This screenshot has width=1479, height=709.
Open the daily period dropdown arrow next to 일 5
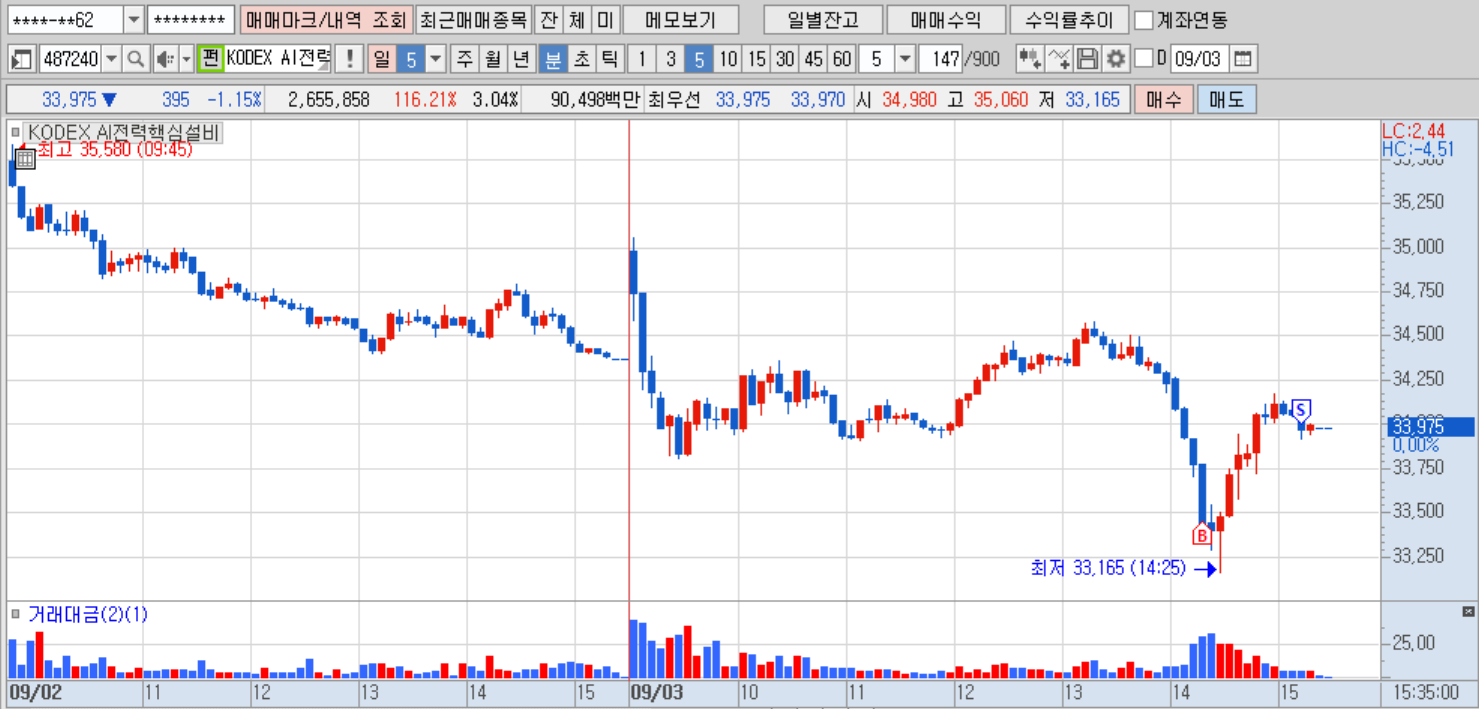pyautogui.click(x=435, y=59)
